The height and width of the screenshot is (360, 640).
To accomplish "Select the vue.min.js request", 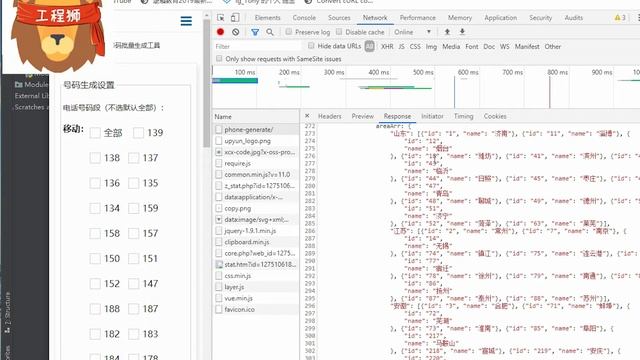I will pyautogui.click(x=256, y=298).
